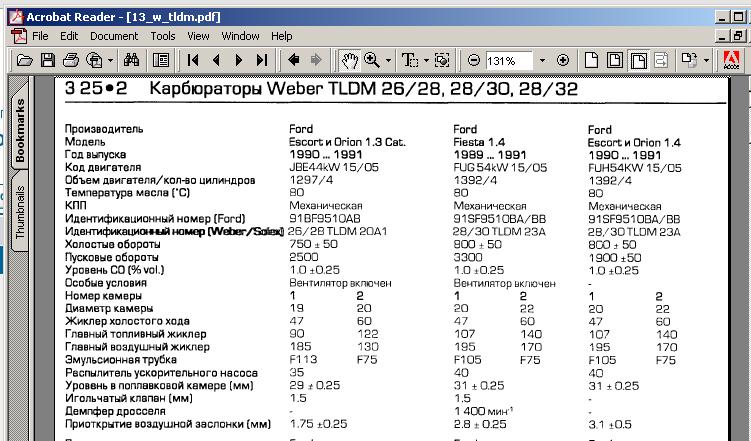This screenshot has height=441, width=751.
Task: Click the 'JBE44kW 15/05' engine code
Action: pos(334,168)
